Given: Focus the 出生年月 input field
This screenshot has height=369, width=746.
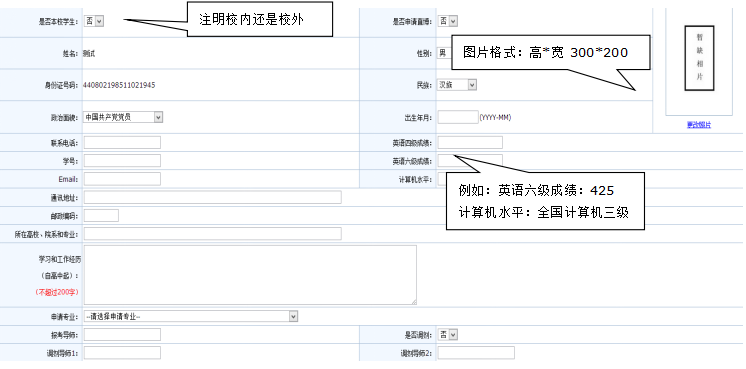Looking at the screenshot, I should pos(458,117).
